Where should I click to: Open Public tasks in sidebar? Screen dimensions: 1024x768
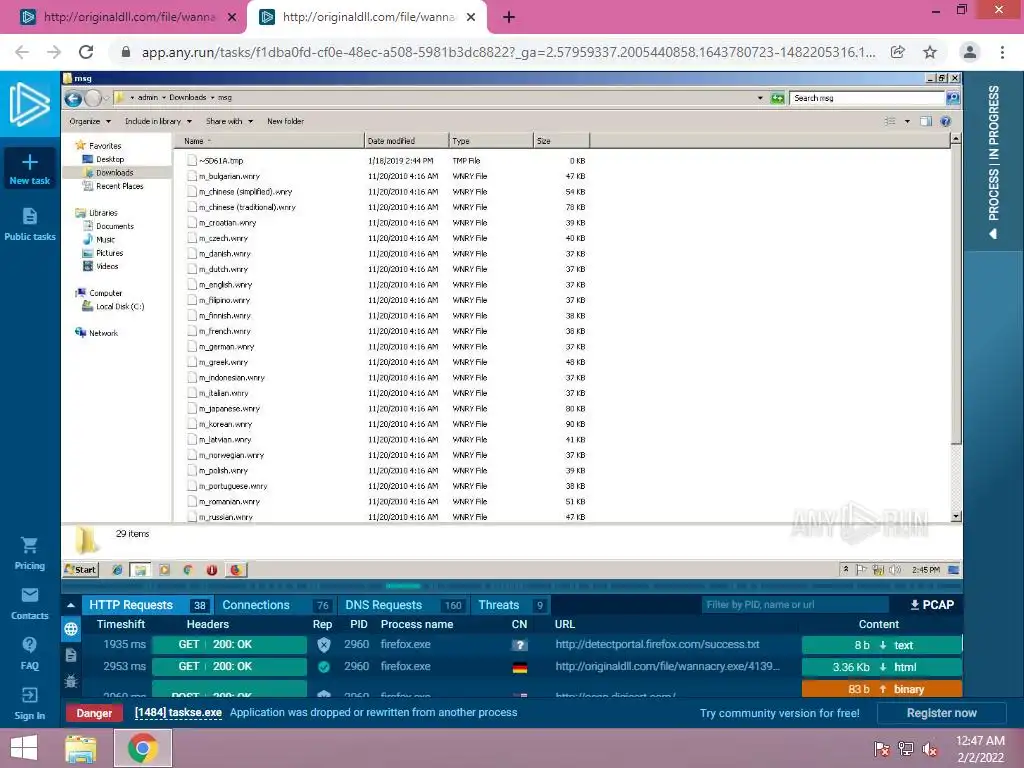(x=29, y=224)
